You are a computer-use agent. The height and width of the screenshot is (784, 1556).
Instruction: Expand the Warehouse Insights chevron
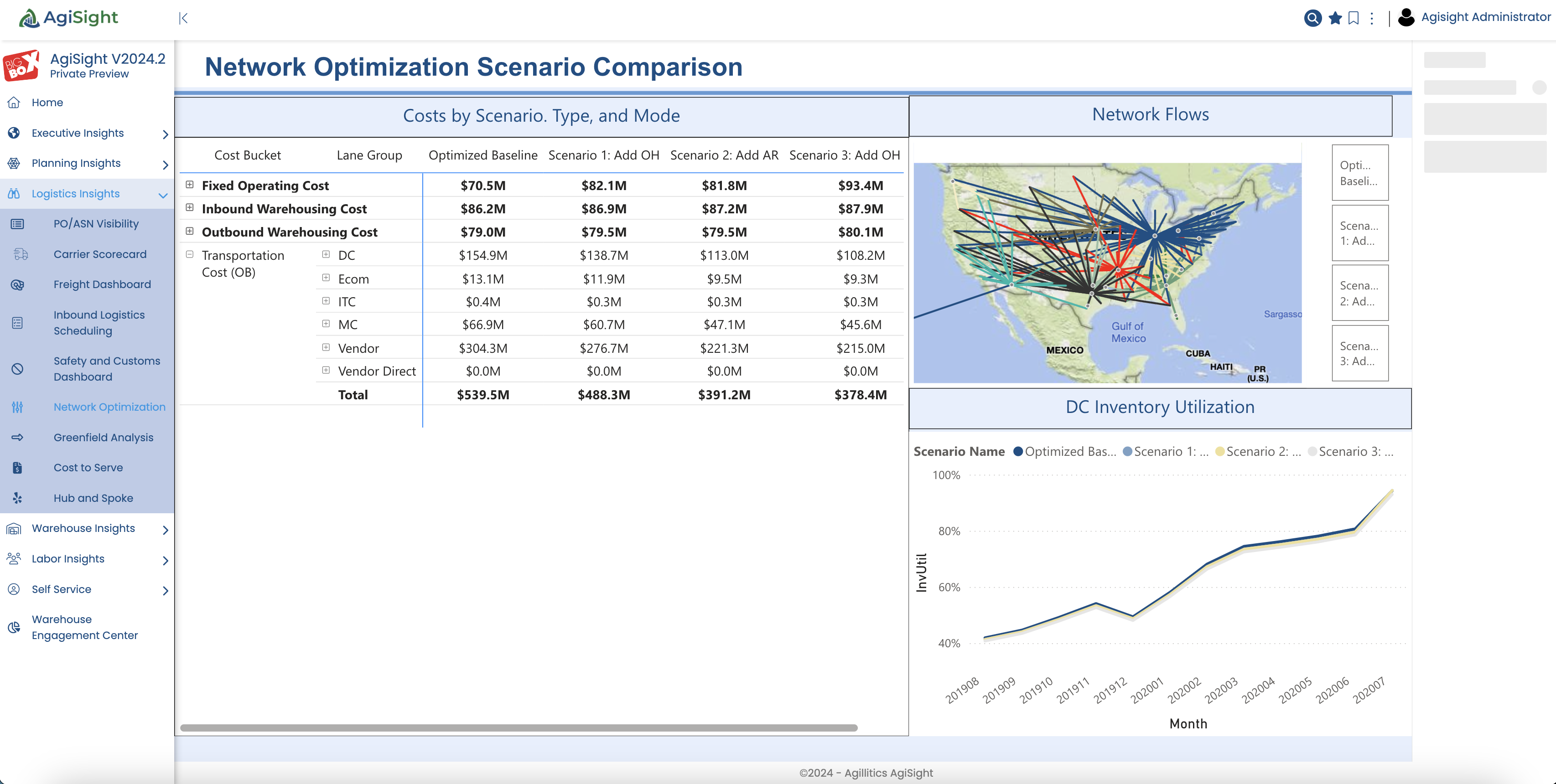click(165, 530)
